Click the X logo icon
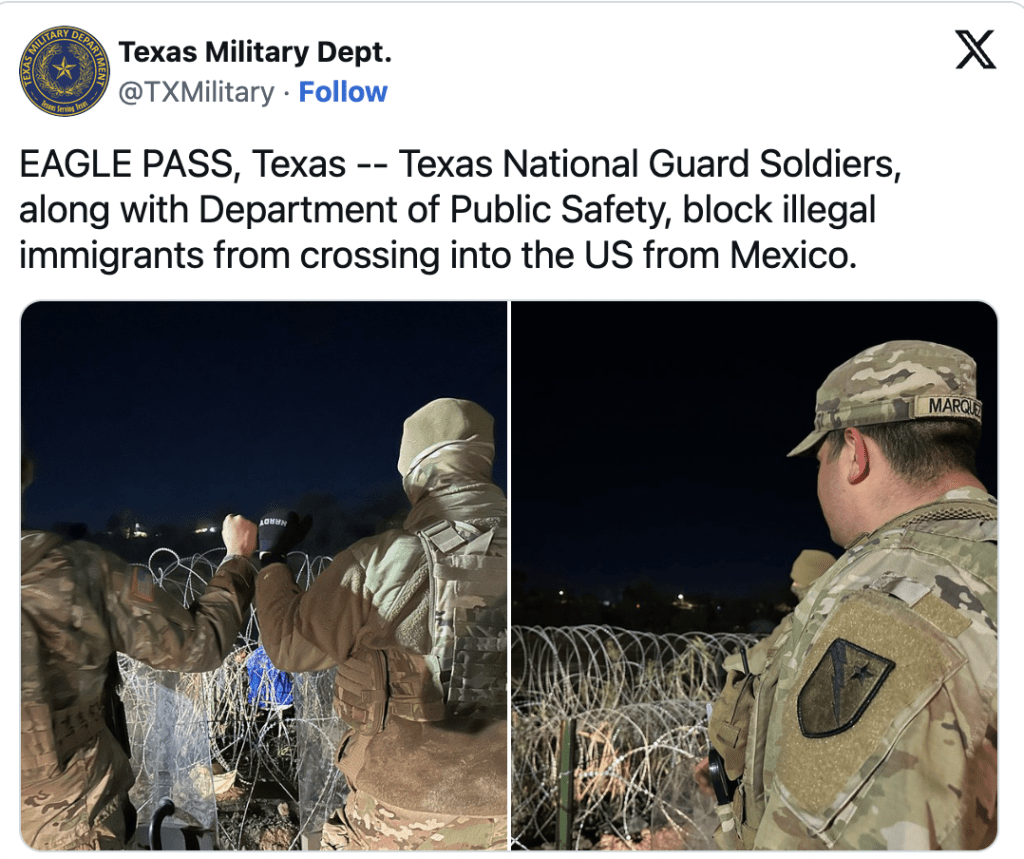 pos(975,50)
